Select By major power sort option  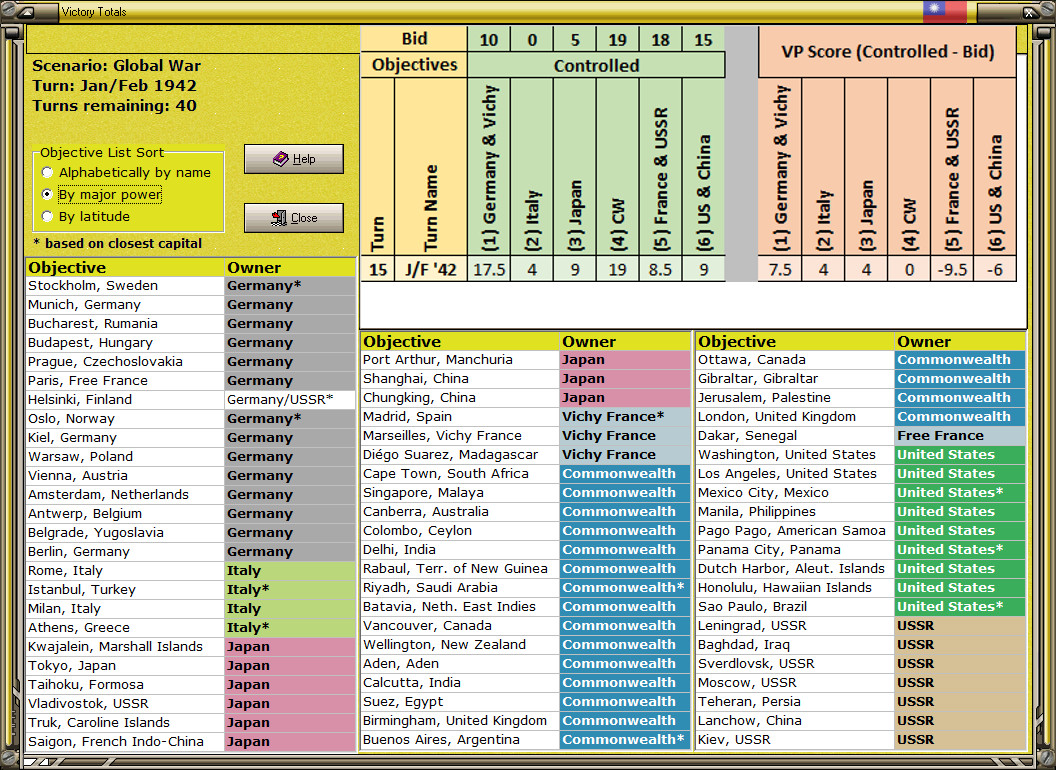pos(102,195)
